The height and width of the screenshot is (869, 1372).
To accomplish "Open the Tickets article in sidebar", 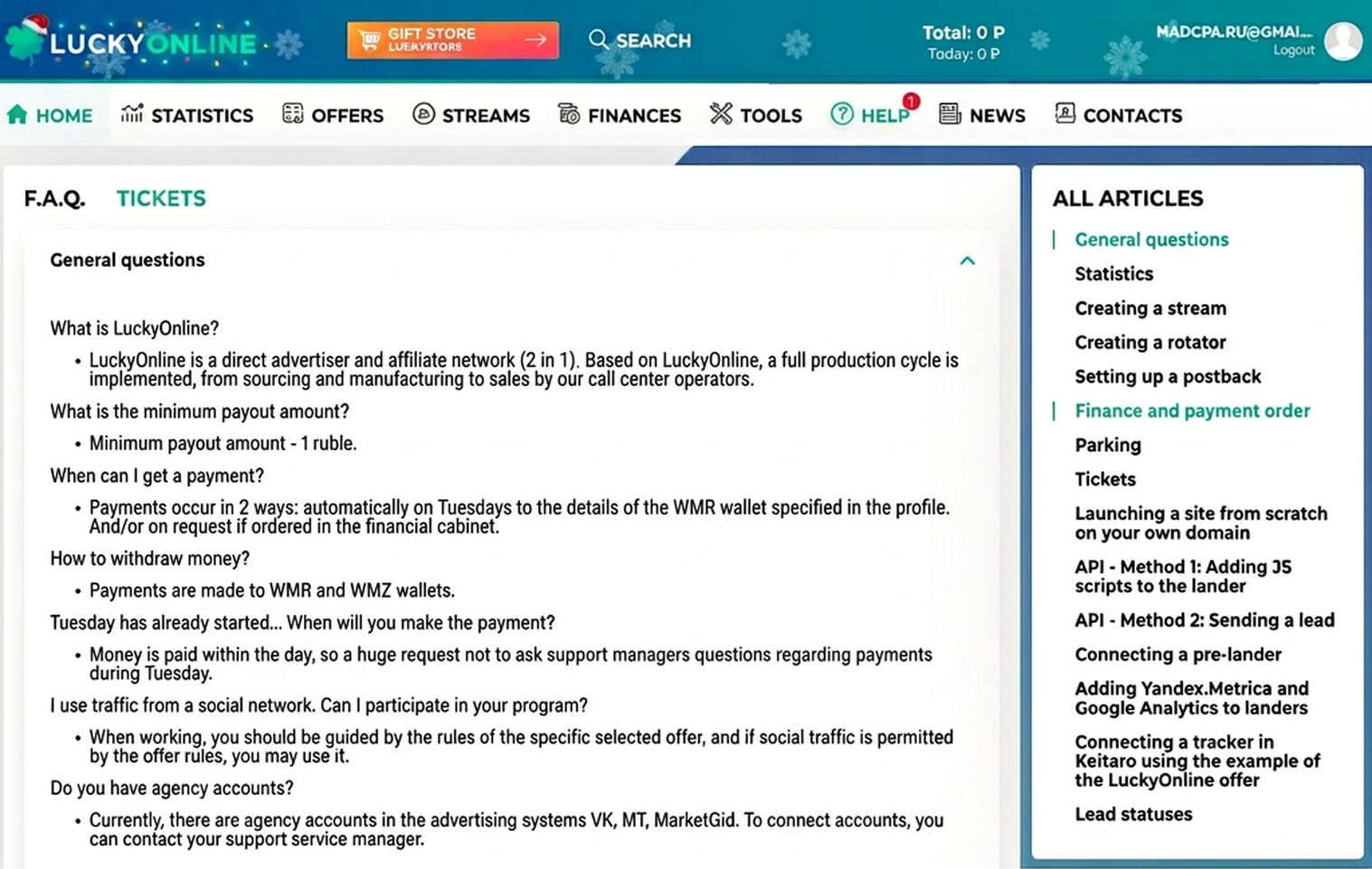I will coord(1105,480).
